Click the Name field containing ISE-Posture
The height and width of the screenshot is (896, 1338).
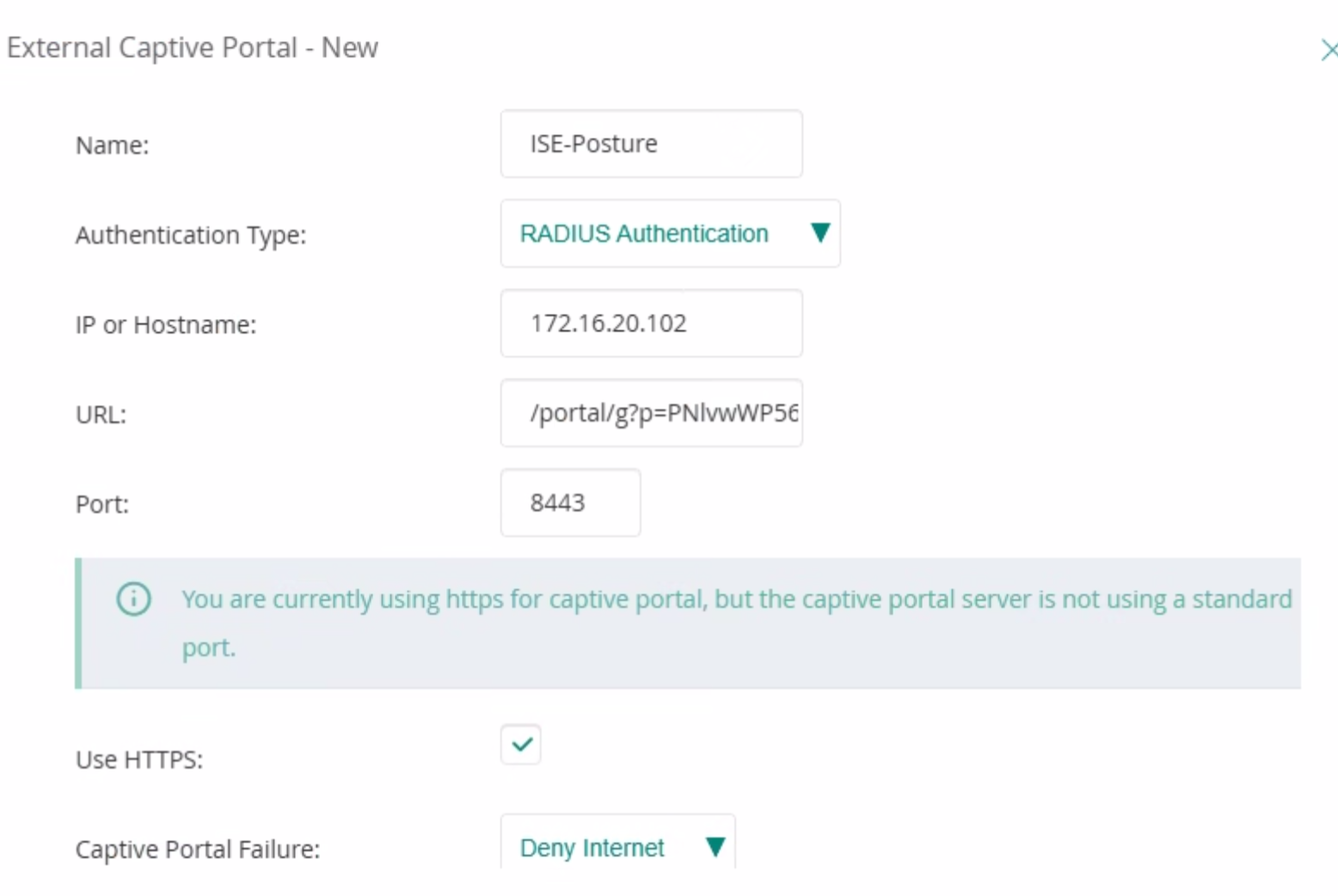pyautogui.click(x=650, y=144)
